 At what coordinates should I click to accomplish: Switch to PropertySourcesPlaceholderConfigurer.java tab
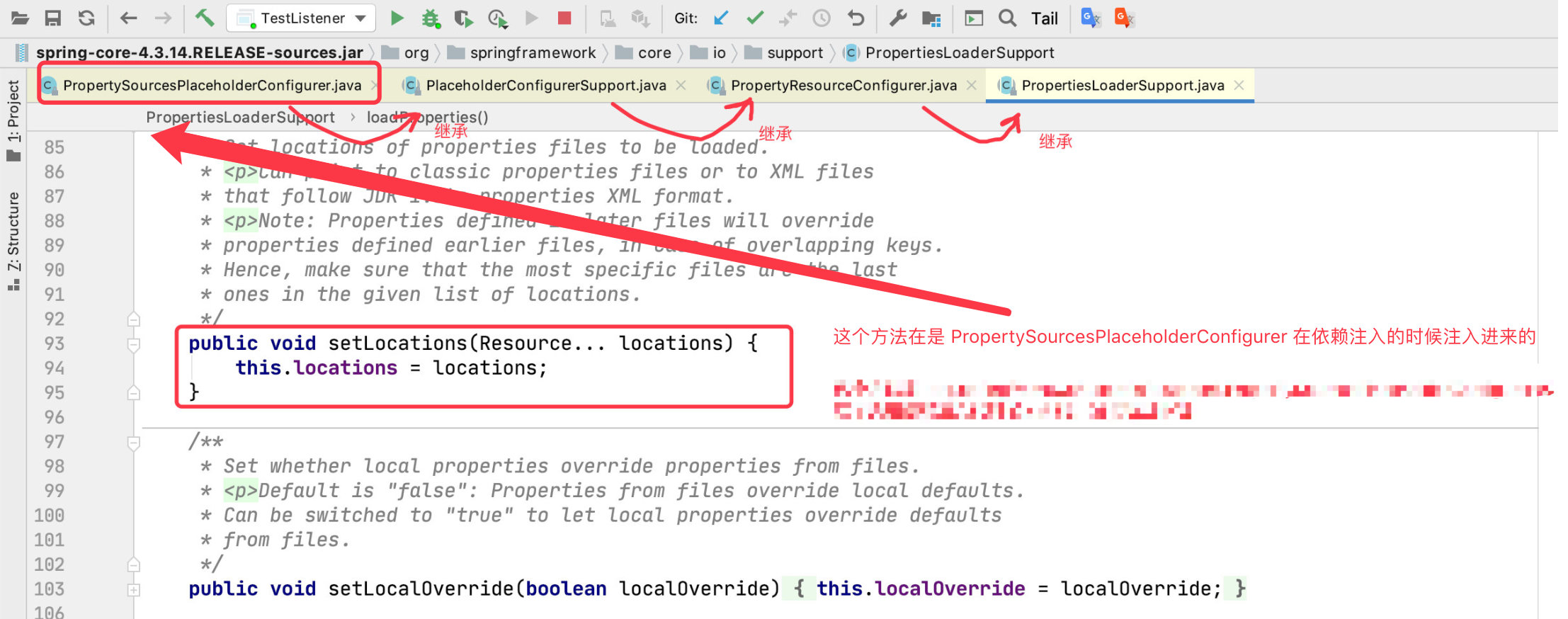point(211,86)
